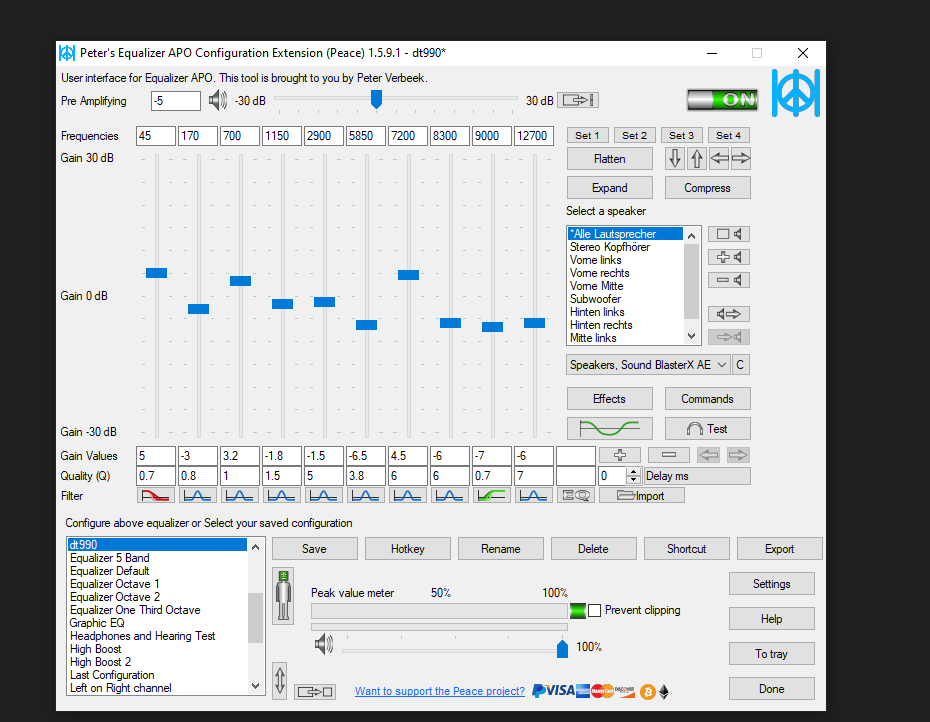Click the Quality field showing 3.8
930x722 pixels.
366,476
